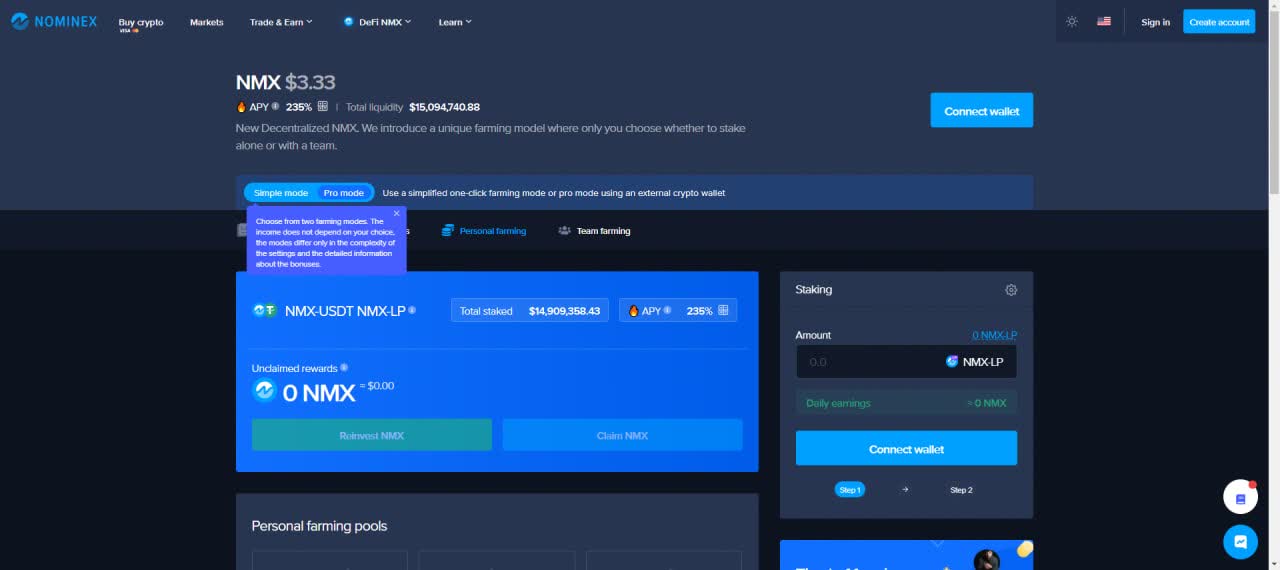Expand the DeFi NMX menu
The width and height of the screenshot is (1280, 570).
click(377, 22)
